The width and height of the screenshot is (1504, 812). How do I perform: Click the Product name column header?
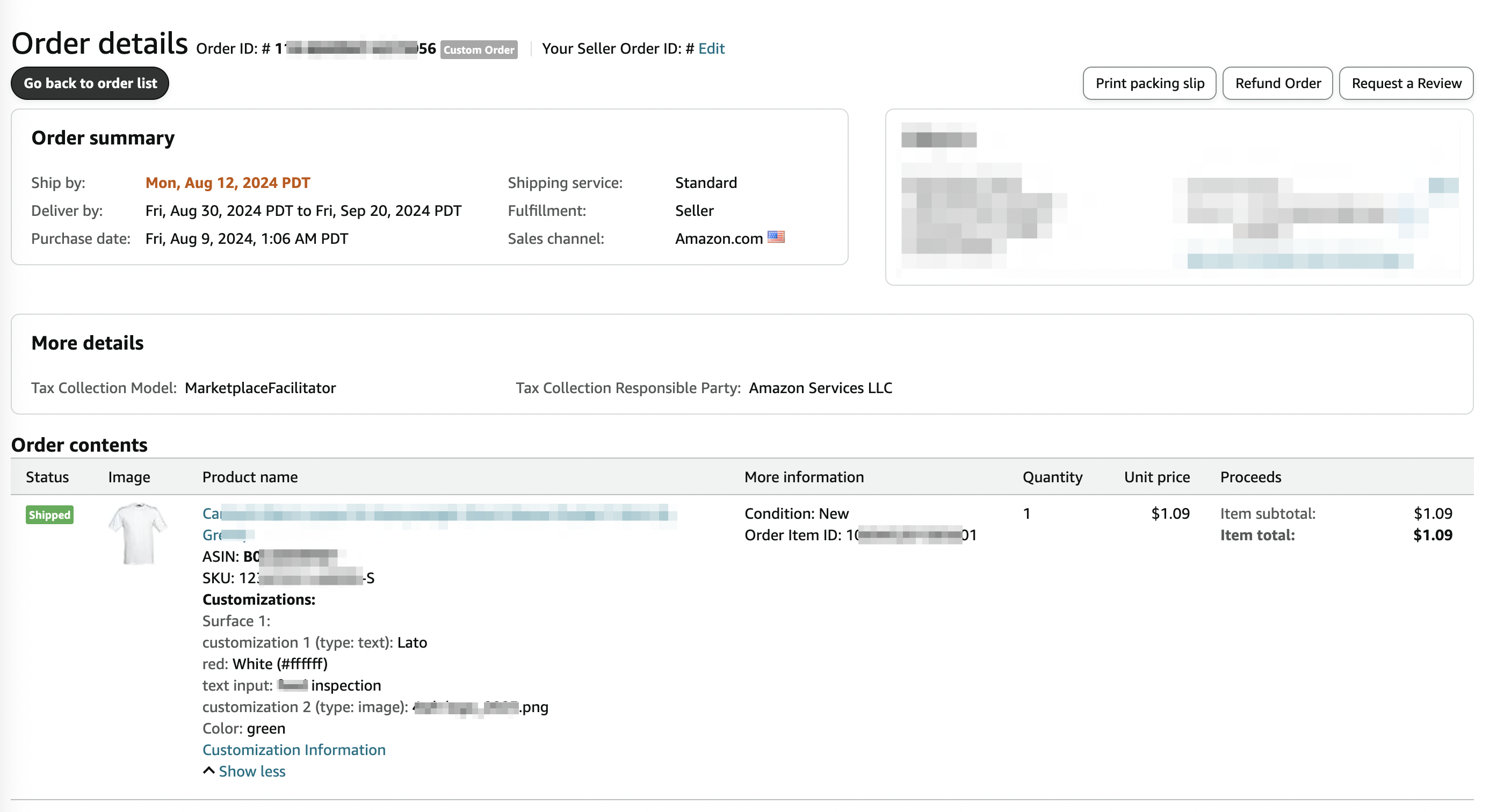point(250,477)
